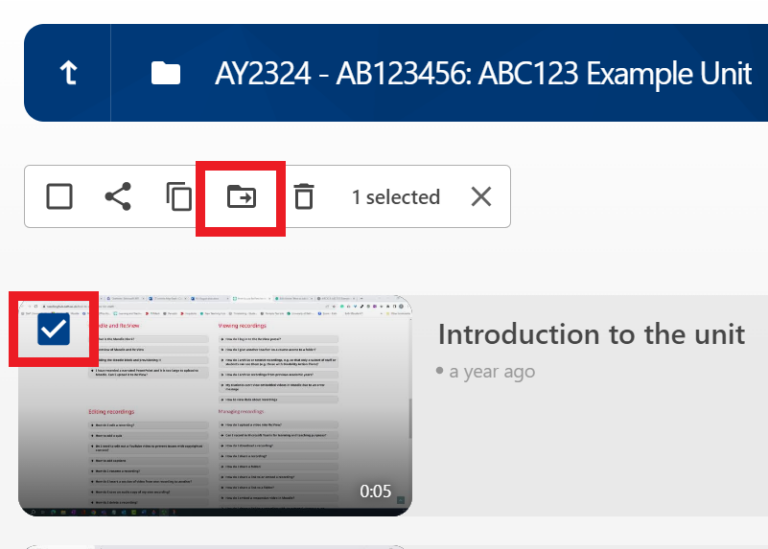Go up to the parent folder
This screenshot has width=768, height=549.
click(69, 74)
